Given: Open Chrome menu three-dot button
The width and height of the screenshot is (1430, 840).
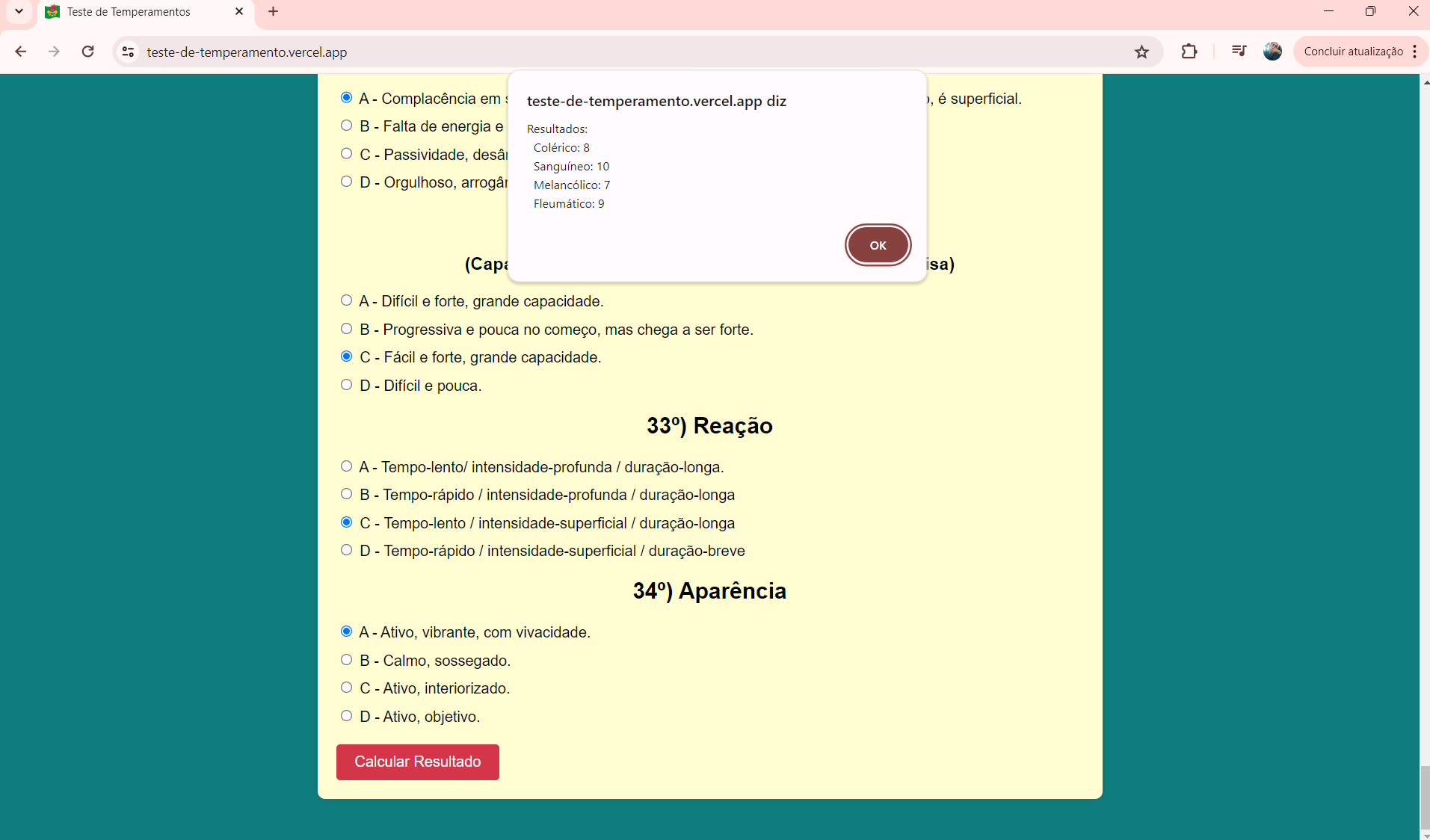Looking at the screenshot, I should [x=1415, y=52].
